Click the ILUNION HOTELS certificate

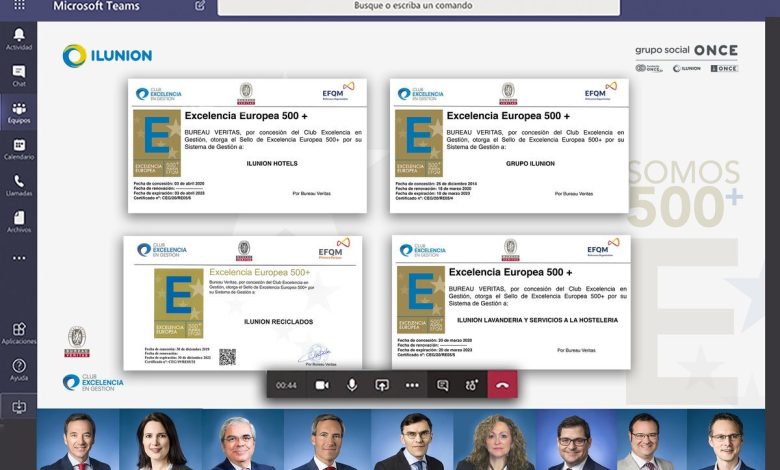coord(247,146)
